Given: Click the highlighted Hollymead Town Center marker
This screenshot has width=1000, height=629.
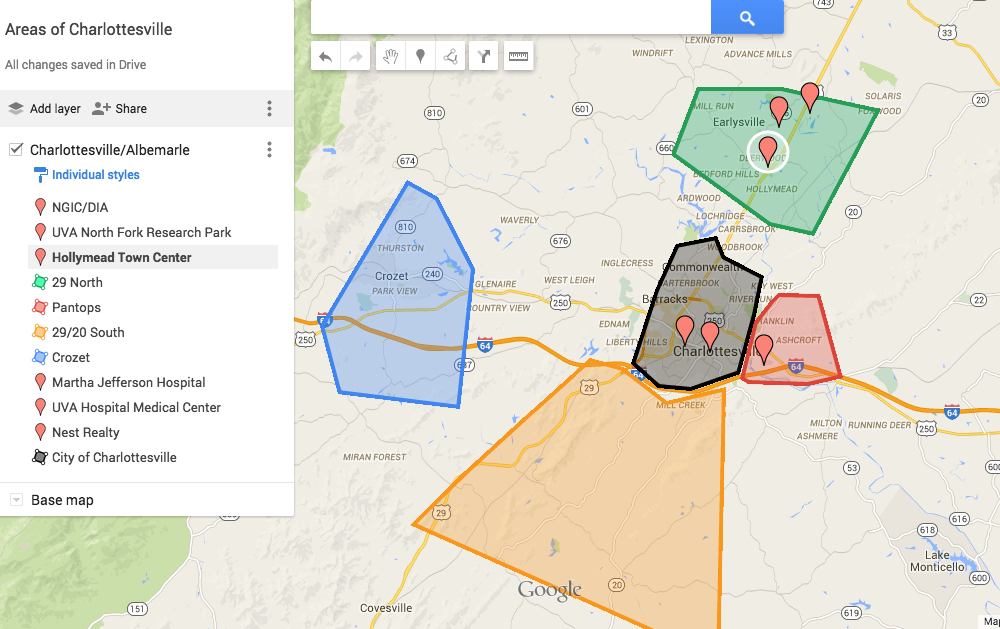Looking at the screenshot, I should point(766,152).
